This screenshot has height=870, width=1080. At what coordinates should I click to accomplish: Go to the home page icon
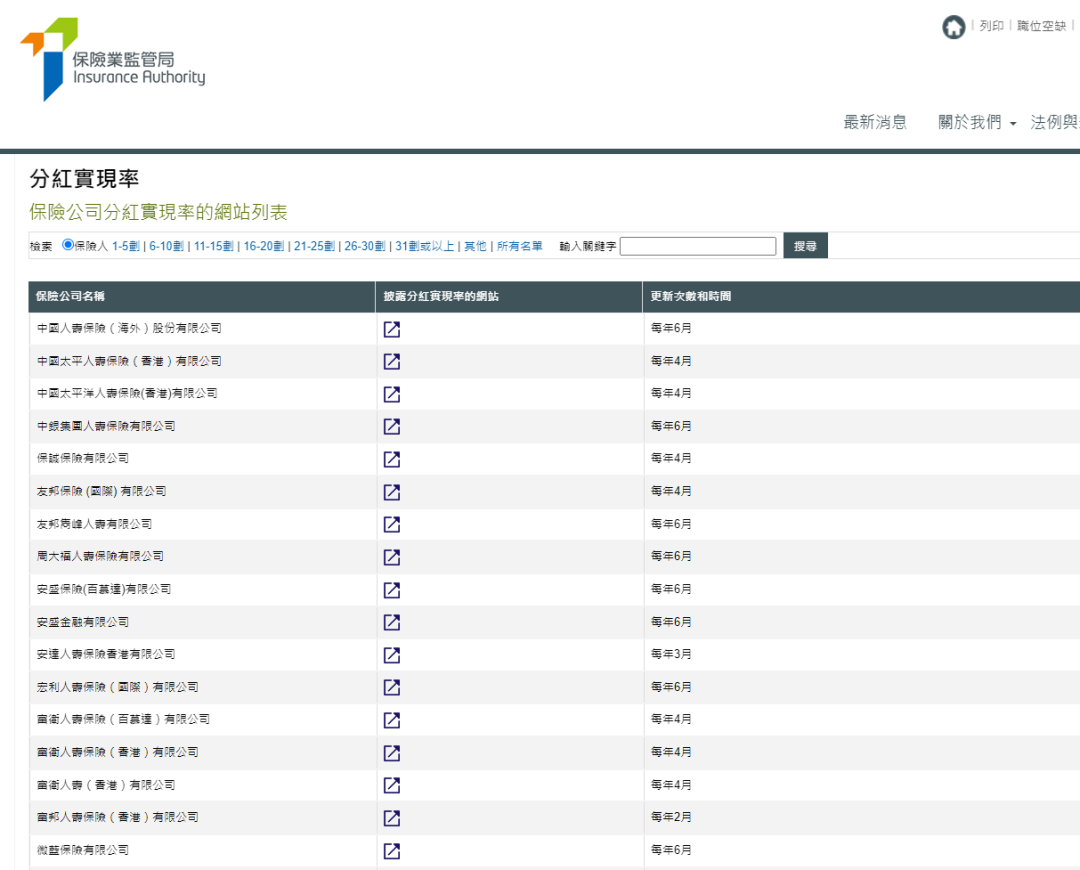pyautogui.click(x=953, y=28)
